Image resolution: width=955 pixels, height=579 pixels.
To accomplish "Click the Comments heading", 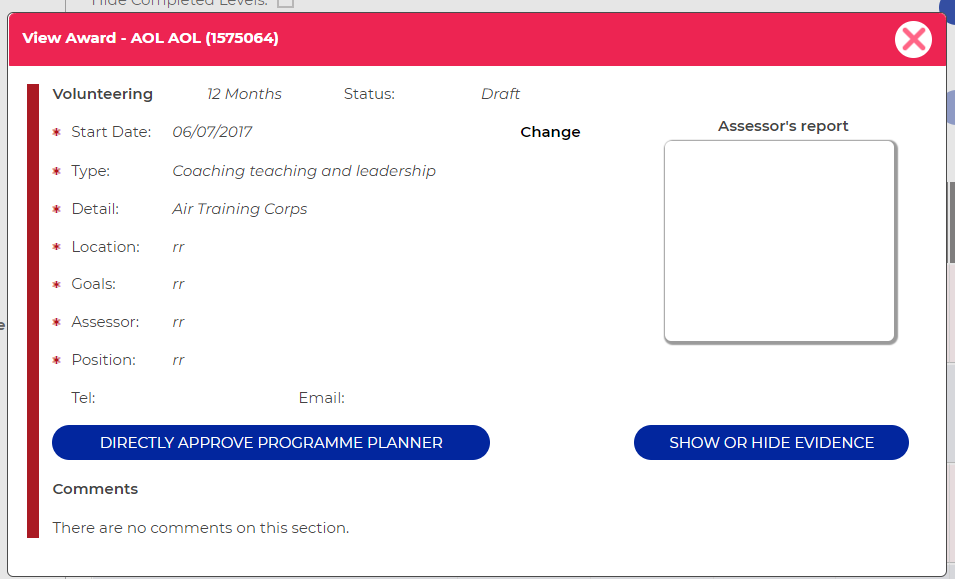I will coord(95,489).
